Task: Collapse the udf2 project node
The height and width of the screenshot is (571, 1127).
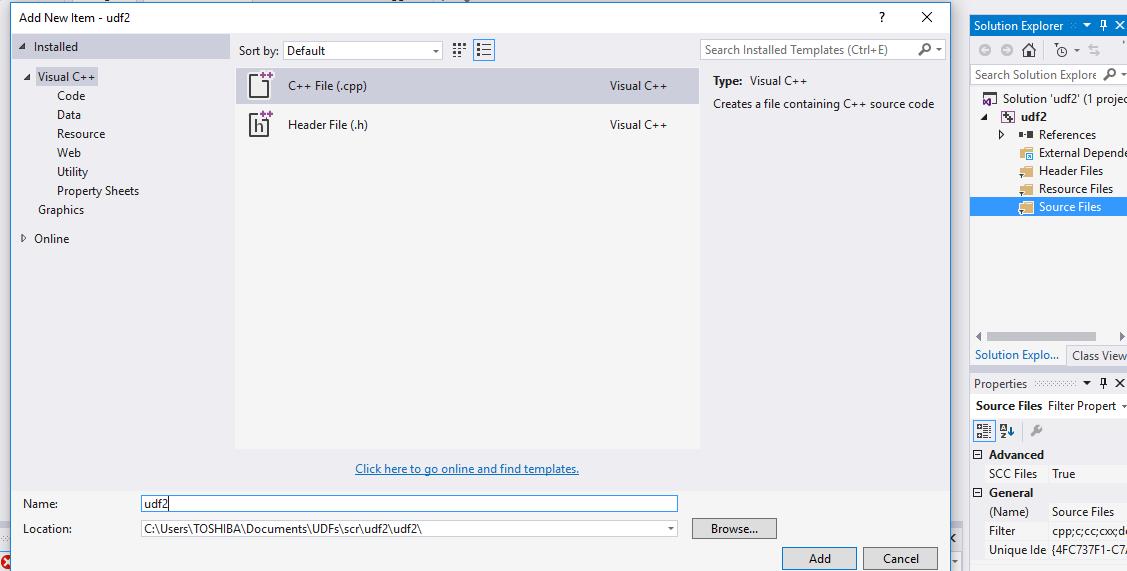Action: point(985,117)
